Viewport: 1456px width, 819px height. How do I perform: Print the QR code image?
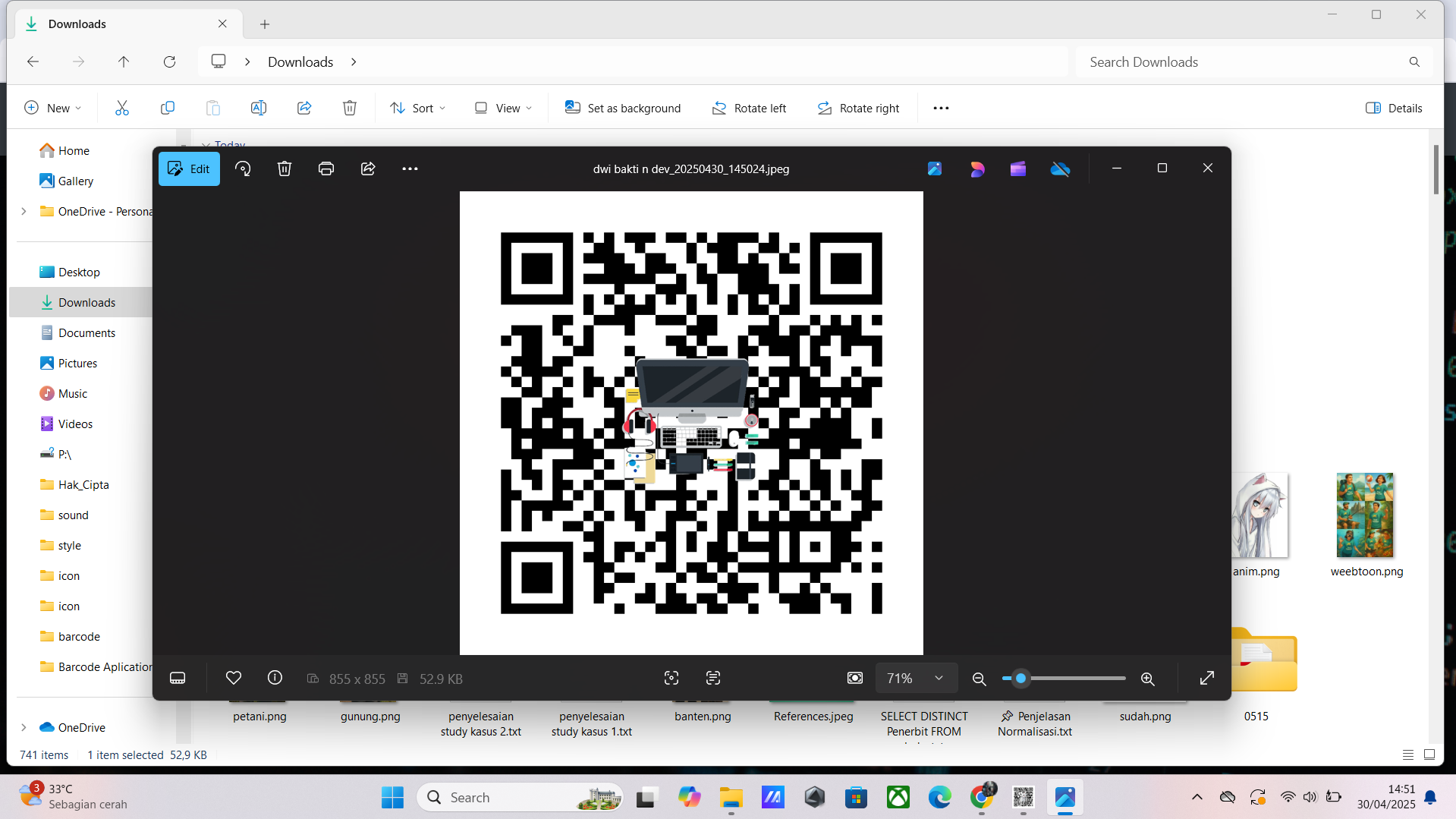tap(326, 169)
